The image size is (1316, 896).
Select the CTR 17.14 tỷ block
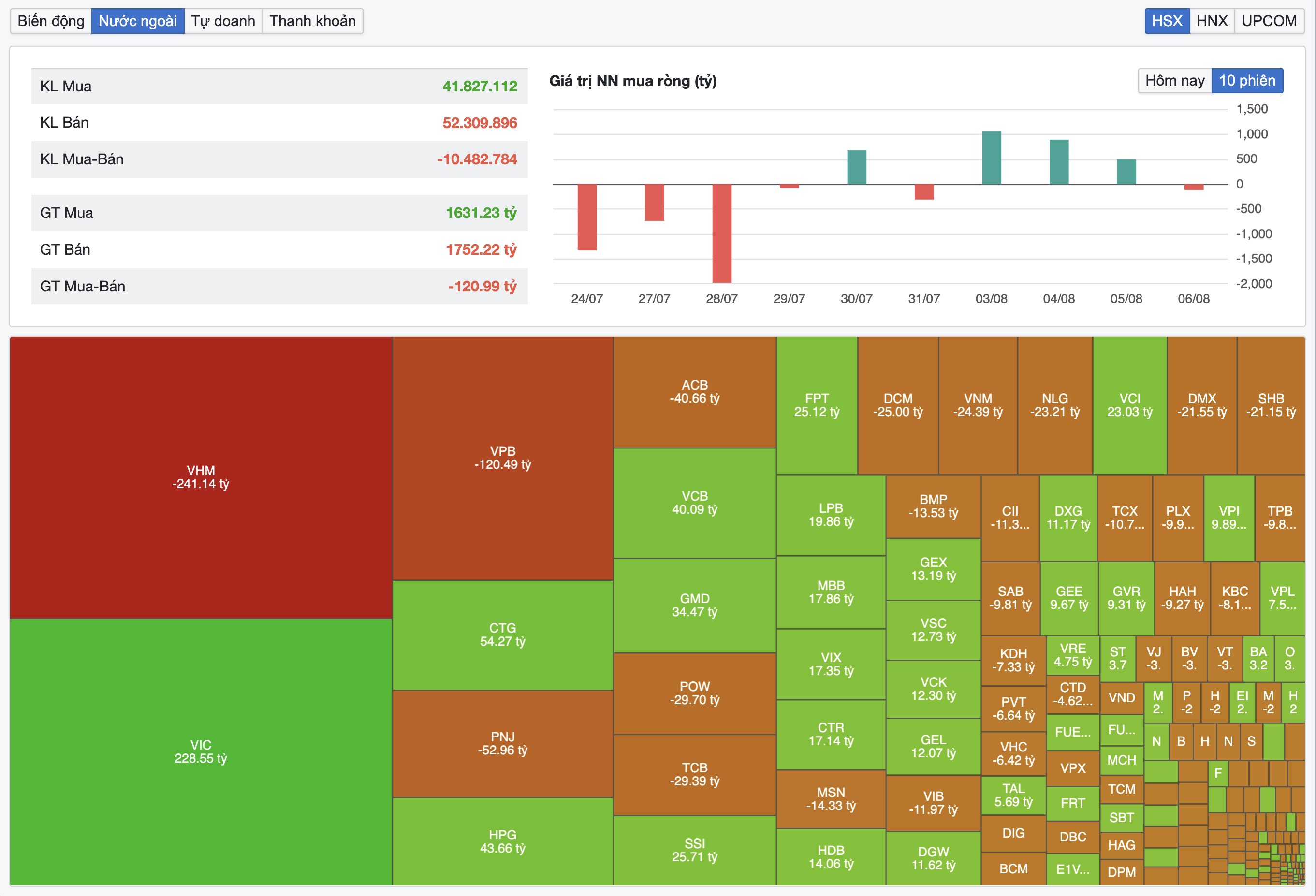(x=831, y=735)
